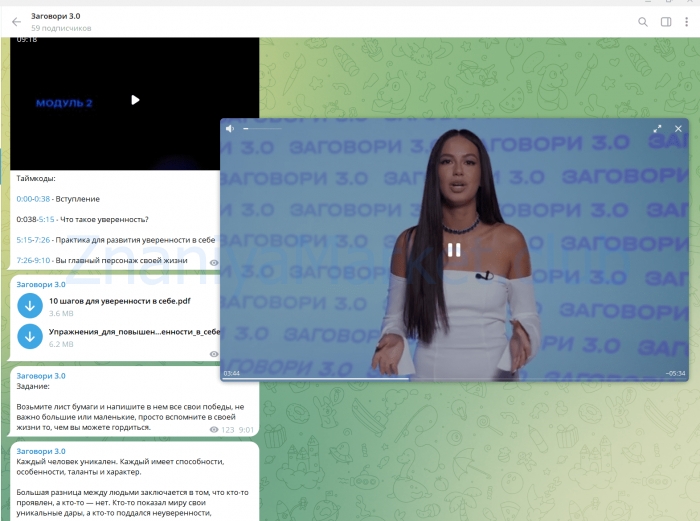Play the Модуль 2 video in chat
This screenshot has height=521, width=700.
coord(135,100)
